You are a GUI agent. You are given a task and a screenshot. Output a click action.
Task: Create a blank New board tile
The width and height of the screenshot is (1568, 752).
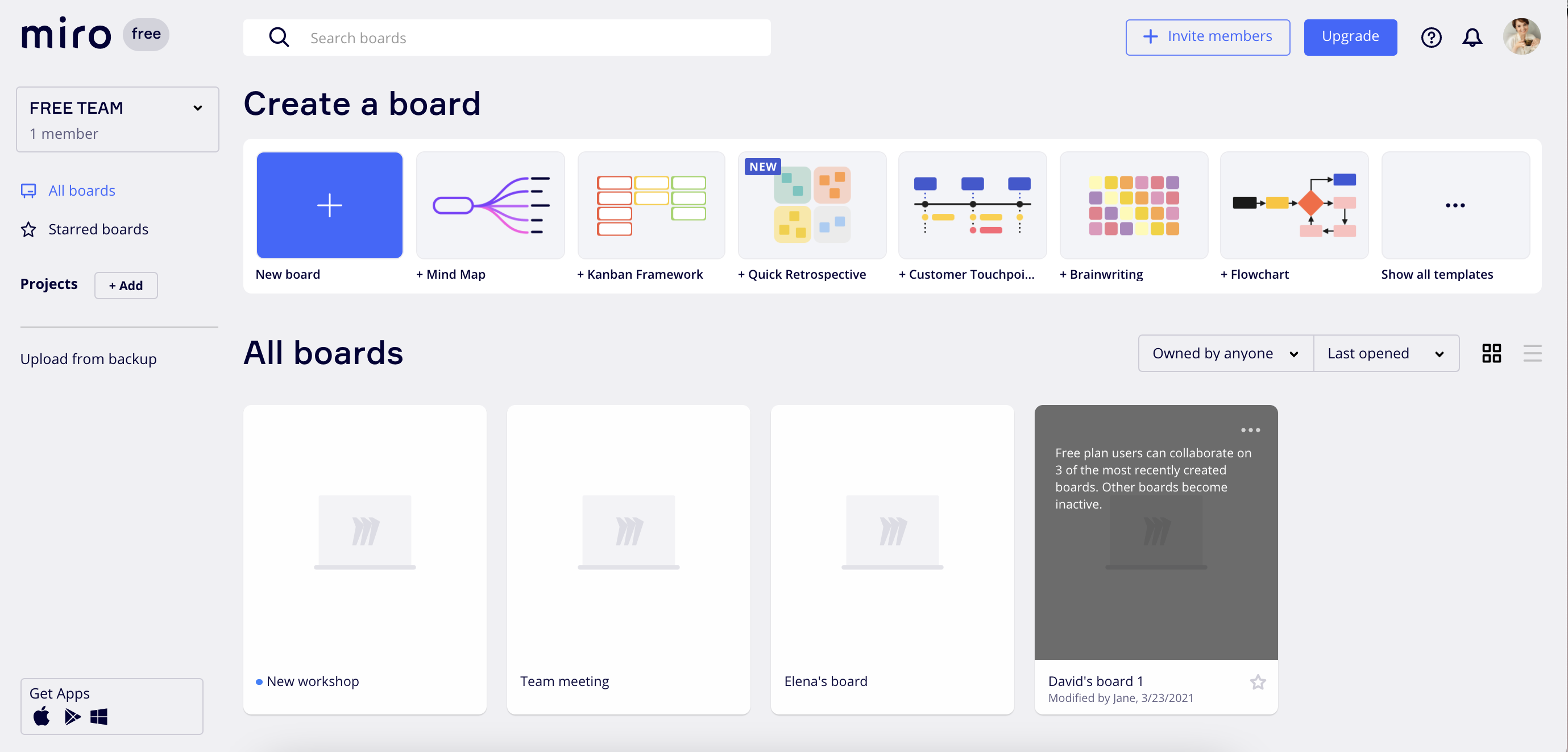[329, 205]
